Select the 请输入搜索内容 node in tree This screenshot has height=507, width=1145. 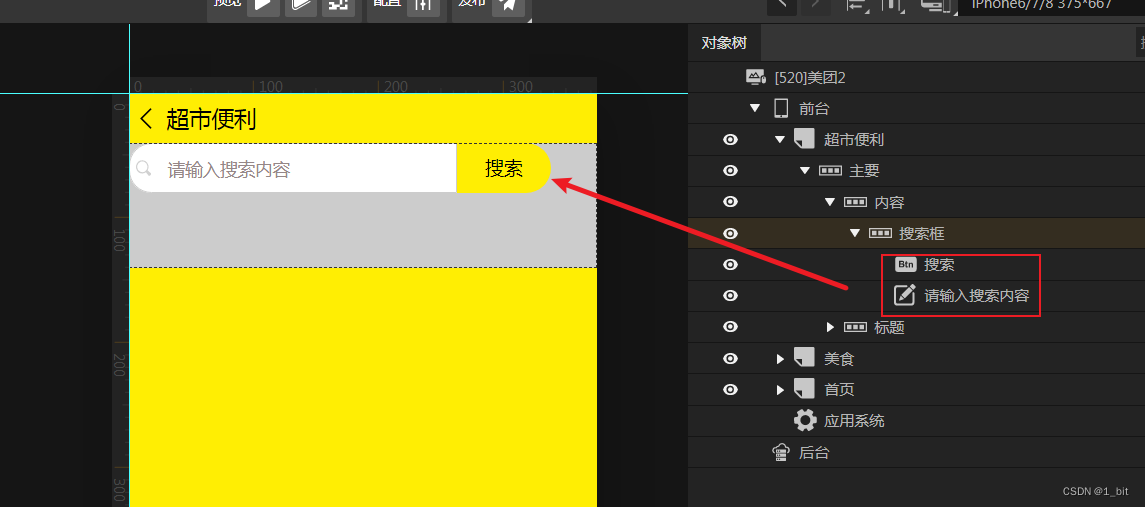[976, 296]
